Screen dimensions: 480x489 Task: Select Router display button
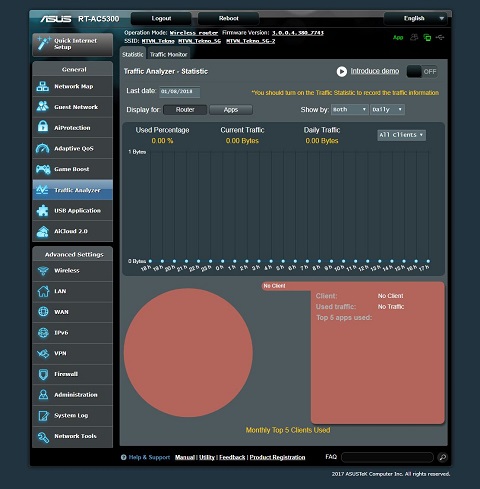click(x=185, y=110)
